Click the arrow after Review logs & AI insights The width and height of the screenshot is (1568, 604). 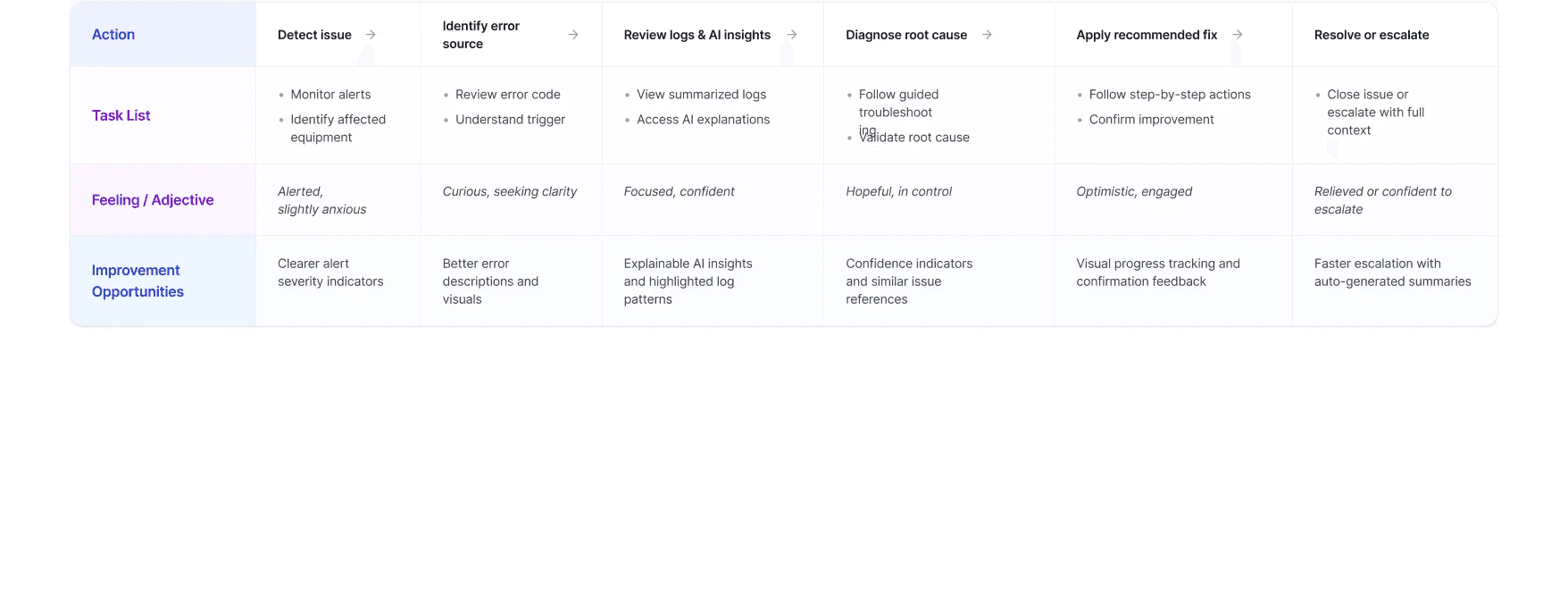[792, 35]
